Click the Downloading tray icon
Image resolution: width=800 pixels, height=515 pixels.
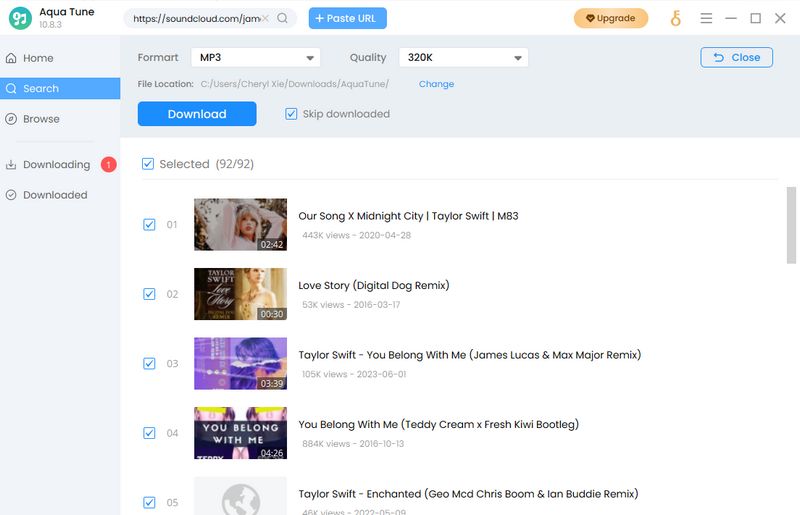click(11, 164)
